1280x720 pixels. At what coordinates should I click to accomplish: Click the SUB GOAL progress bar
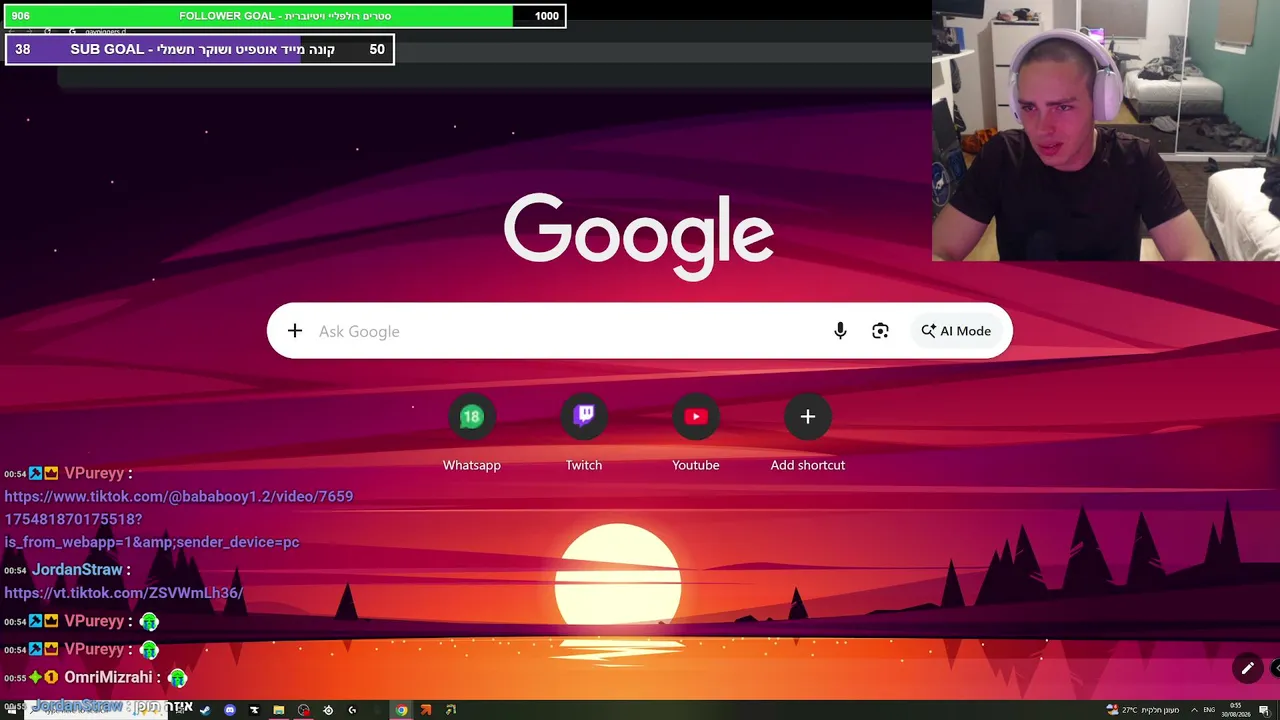[x=200, y=49]
